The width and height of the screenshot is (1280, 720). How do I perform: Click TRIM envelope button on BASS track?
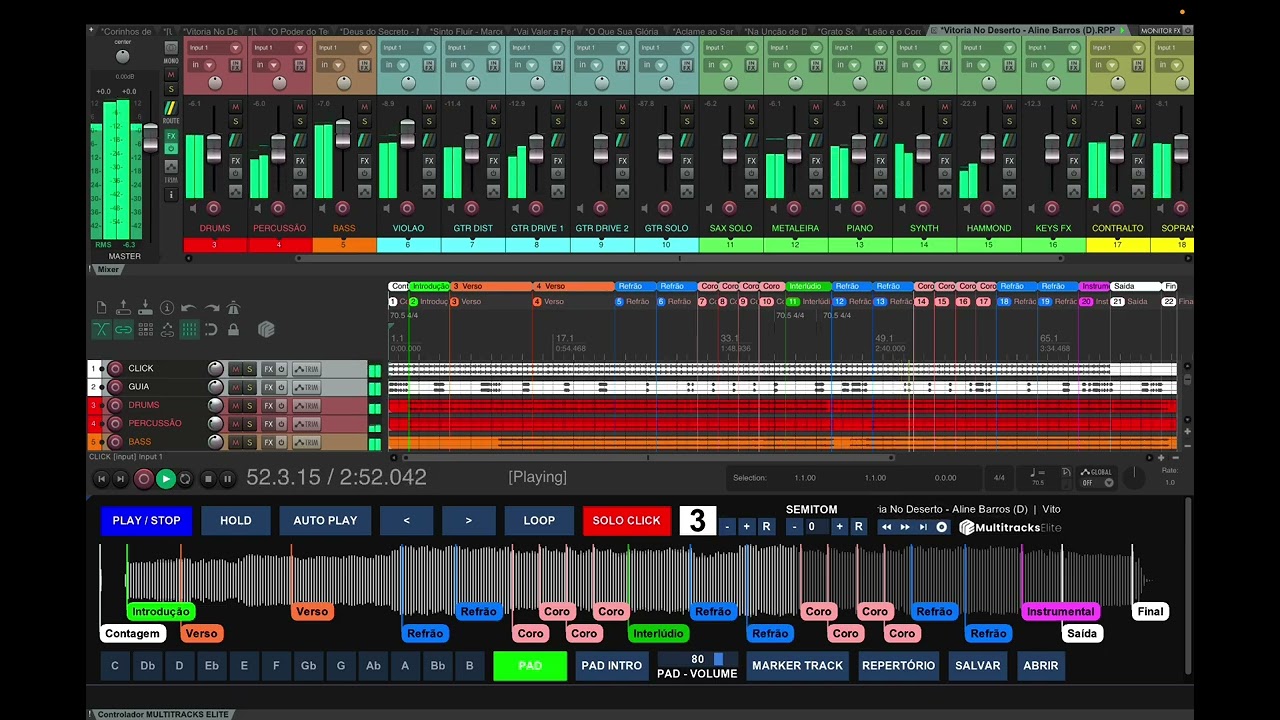coord(306,441)
